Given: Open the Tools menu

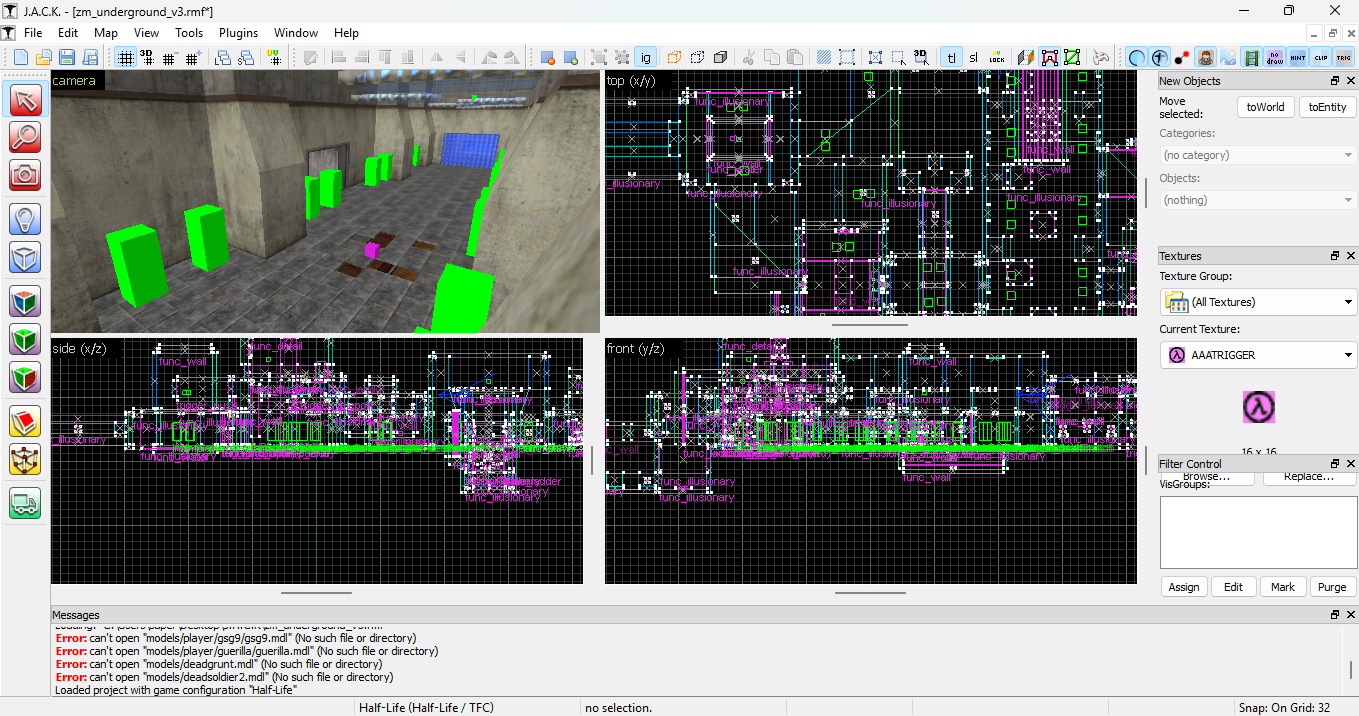Looking at the screenshot, I should [189, 33].
